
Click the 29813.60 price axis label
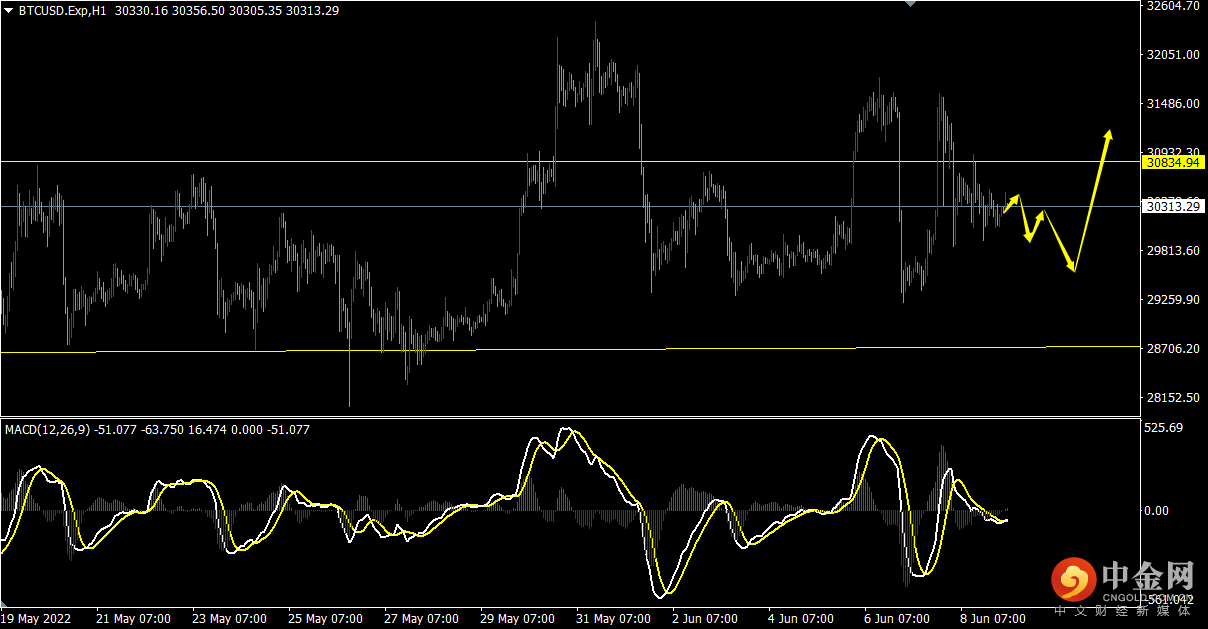pyautogui.click(x=1173, y=251)
